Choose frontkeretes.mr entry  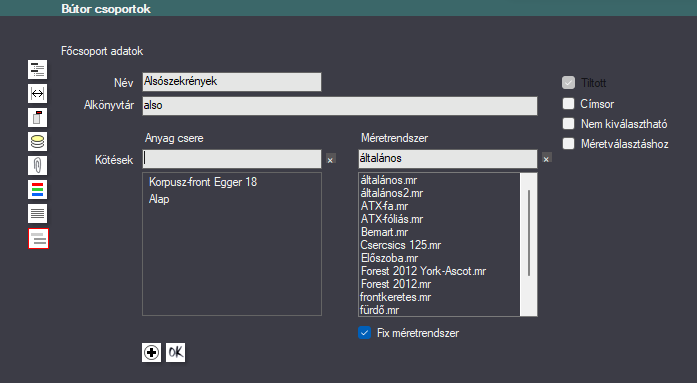[x=396, y=297]
